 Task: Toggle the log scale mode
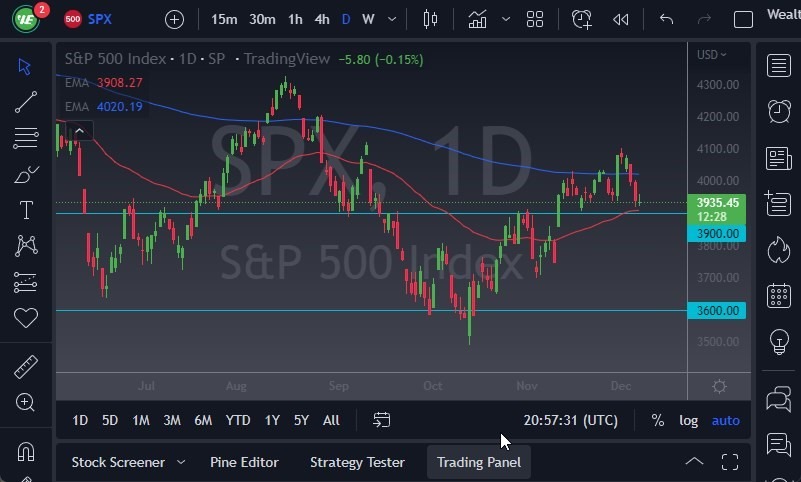[688, 420]
